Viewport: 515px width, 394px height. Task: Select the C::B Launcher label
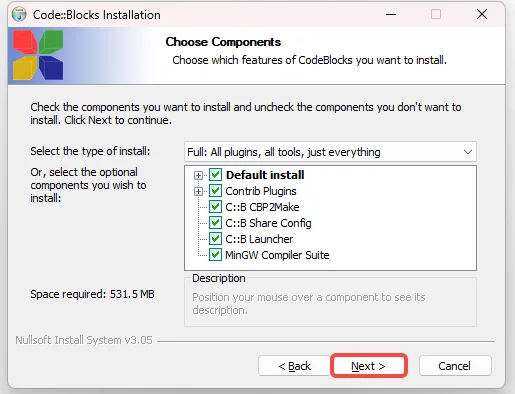[259, 239]
